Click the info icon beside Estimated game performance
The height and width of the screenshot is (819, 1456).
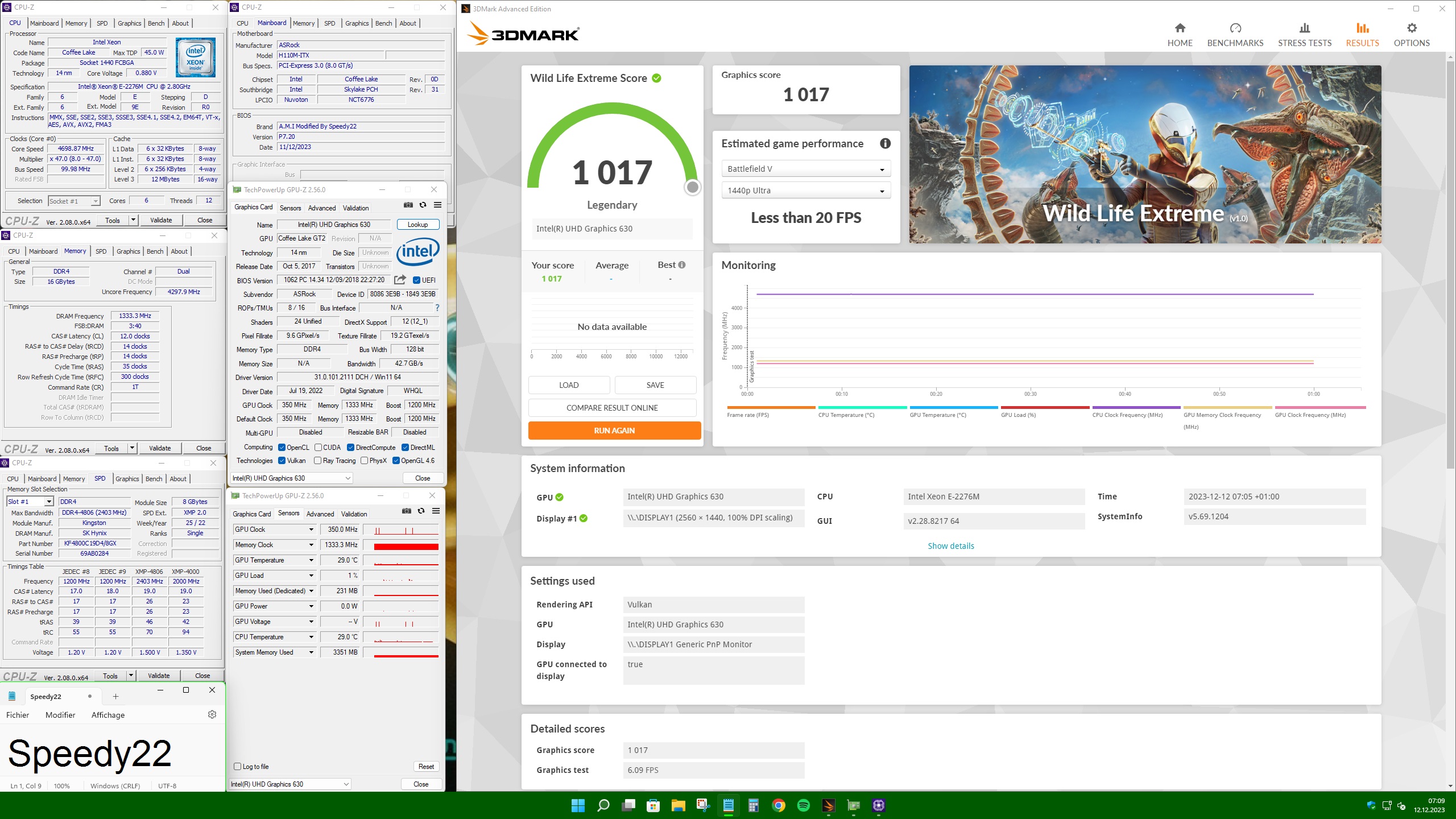(885, 144)
